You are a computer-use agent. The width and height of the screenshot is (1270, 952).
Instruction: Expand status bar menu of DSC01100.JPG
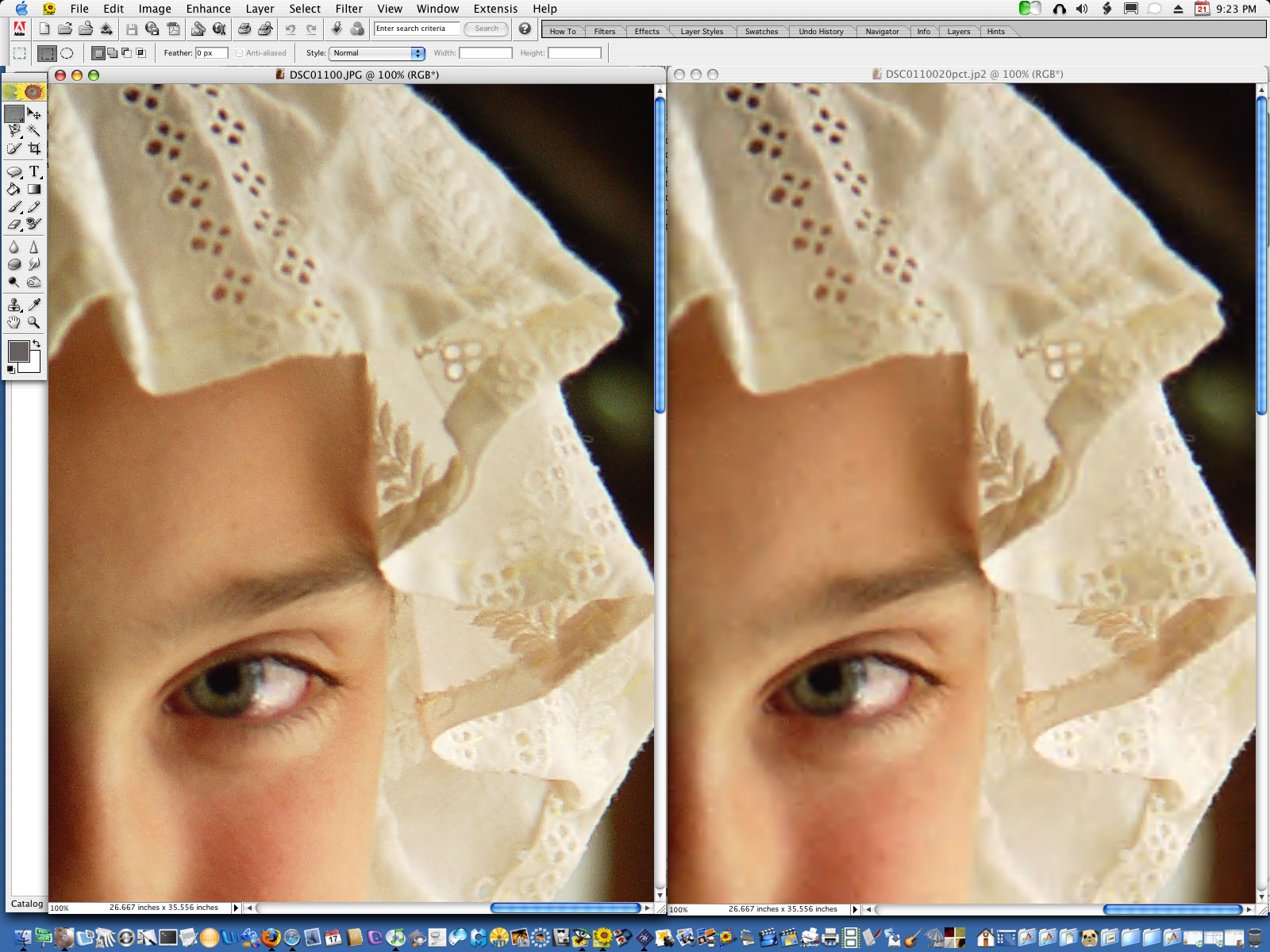click(236, 908)
